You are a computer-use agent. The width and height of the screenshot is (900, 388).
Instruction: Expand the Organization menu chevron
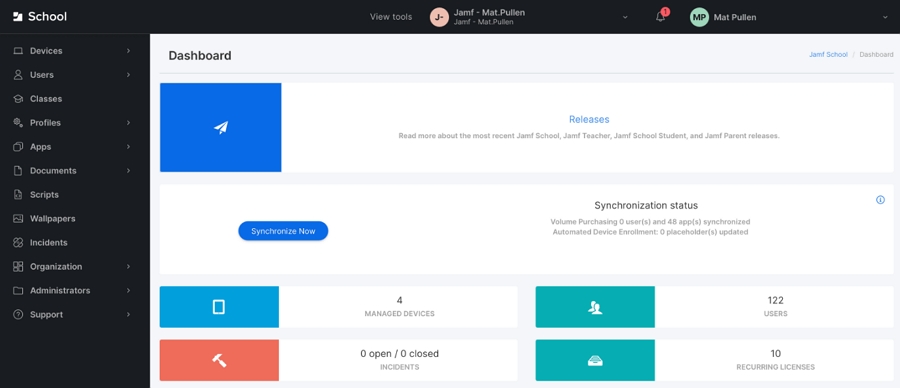click(x=129, y=266)
